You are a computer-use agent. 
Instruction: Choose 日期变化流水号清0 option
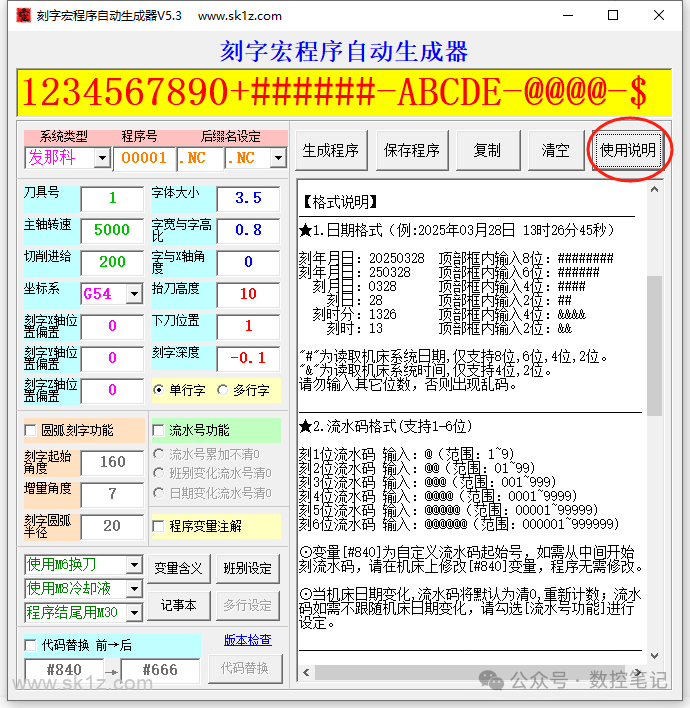[159, 493]
